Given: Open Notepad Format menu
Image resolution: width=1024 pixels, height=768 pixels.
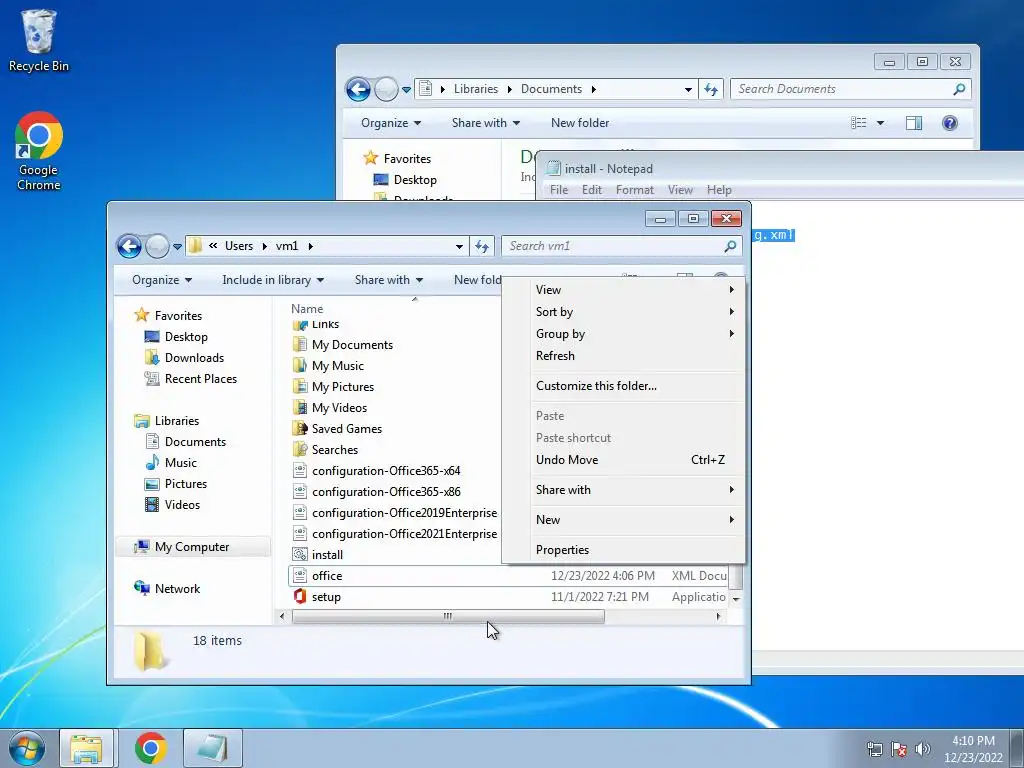Looking at the screenshot, I should click(635, 190).
